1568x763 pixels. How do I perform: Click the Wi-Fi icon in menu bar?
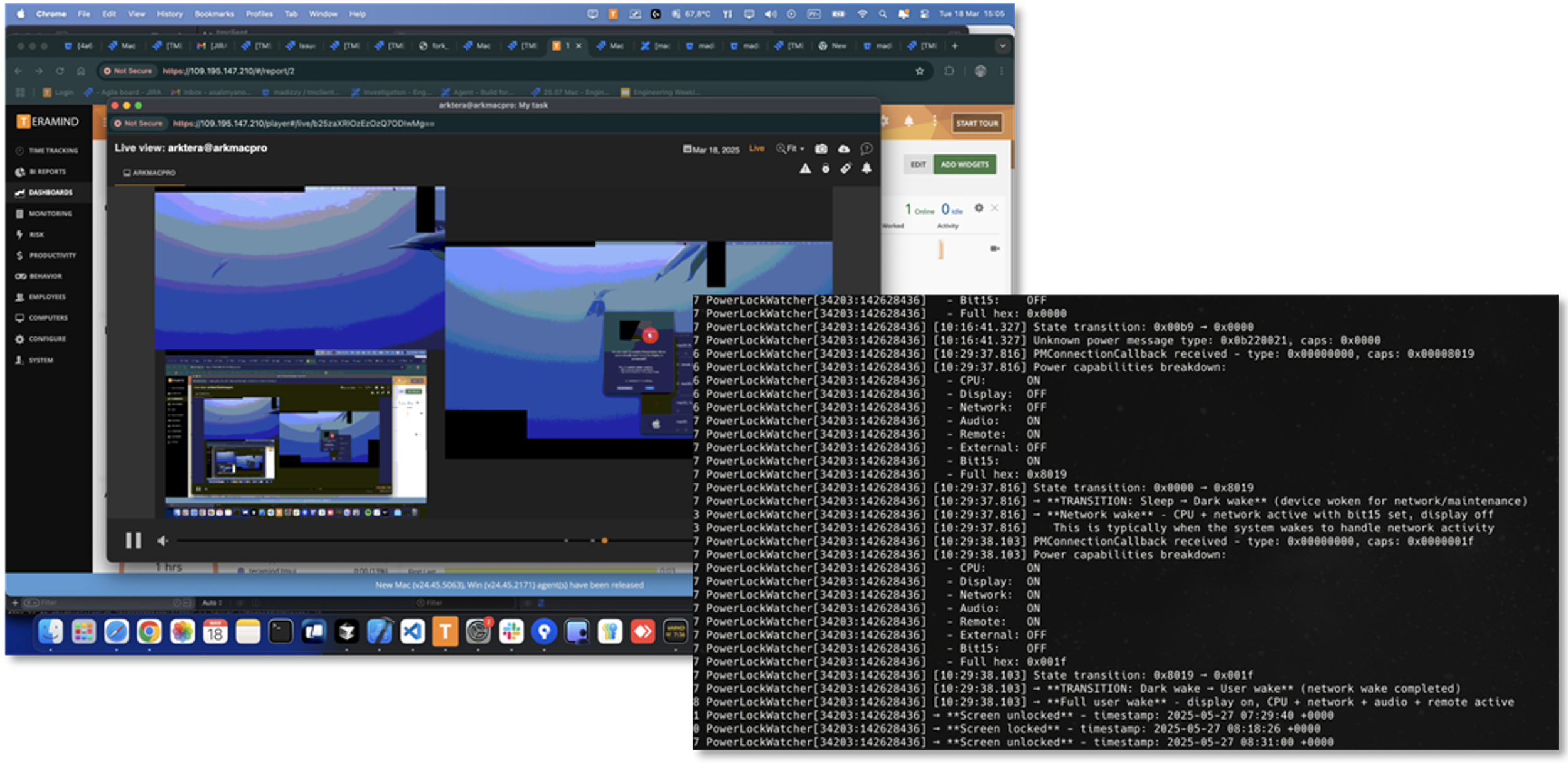click(x=862, y=14)
